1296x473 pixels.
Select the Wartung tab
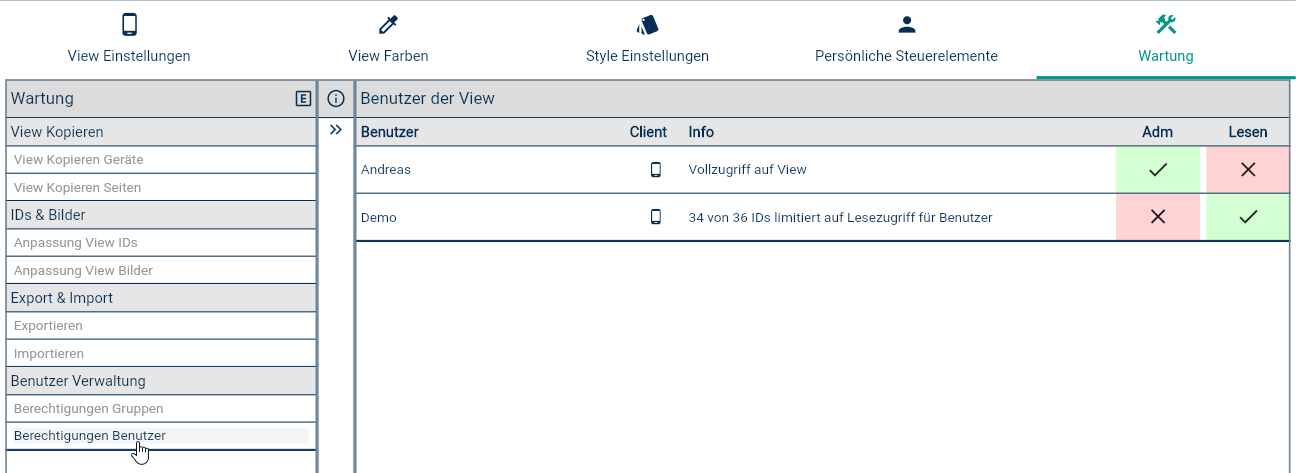point(1166,39)
